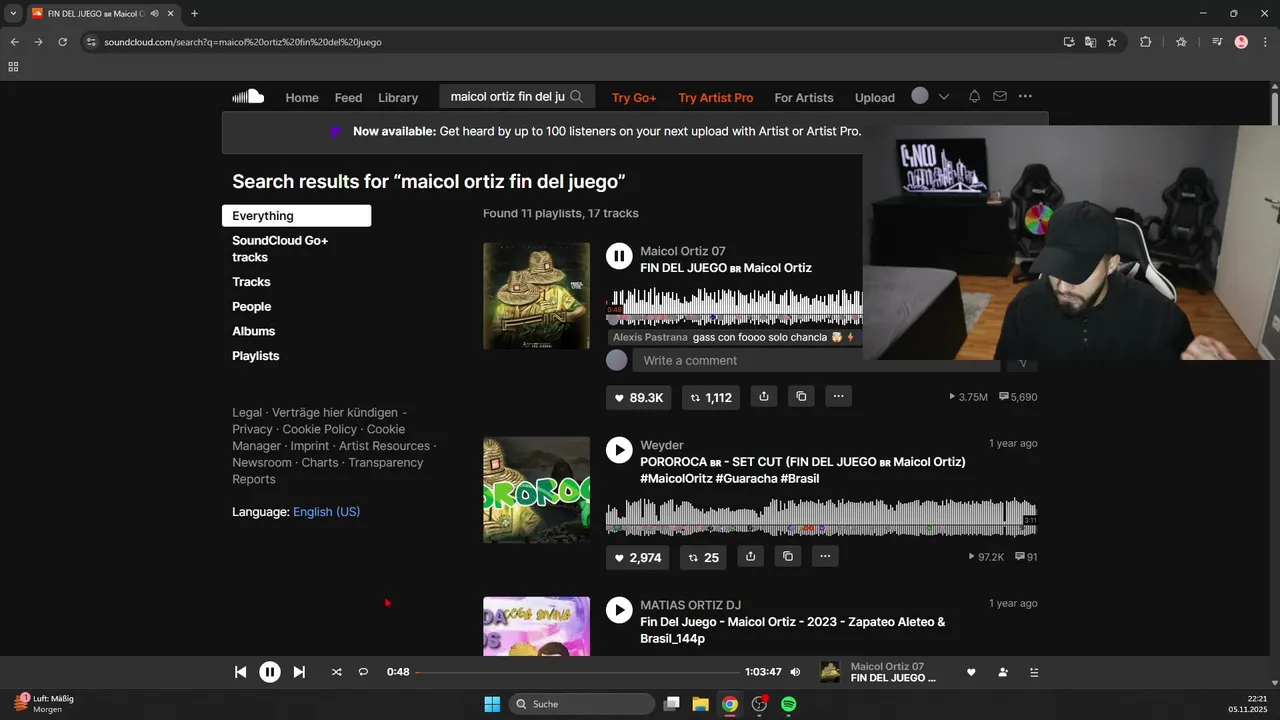Open Spotify from the taskbar
Viewport: 1280px width, 720px height.
click(x=789, y=704)
